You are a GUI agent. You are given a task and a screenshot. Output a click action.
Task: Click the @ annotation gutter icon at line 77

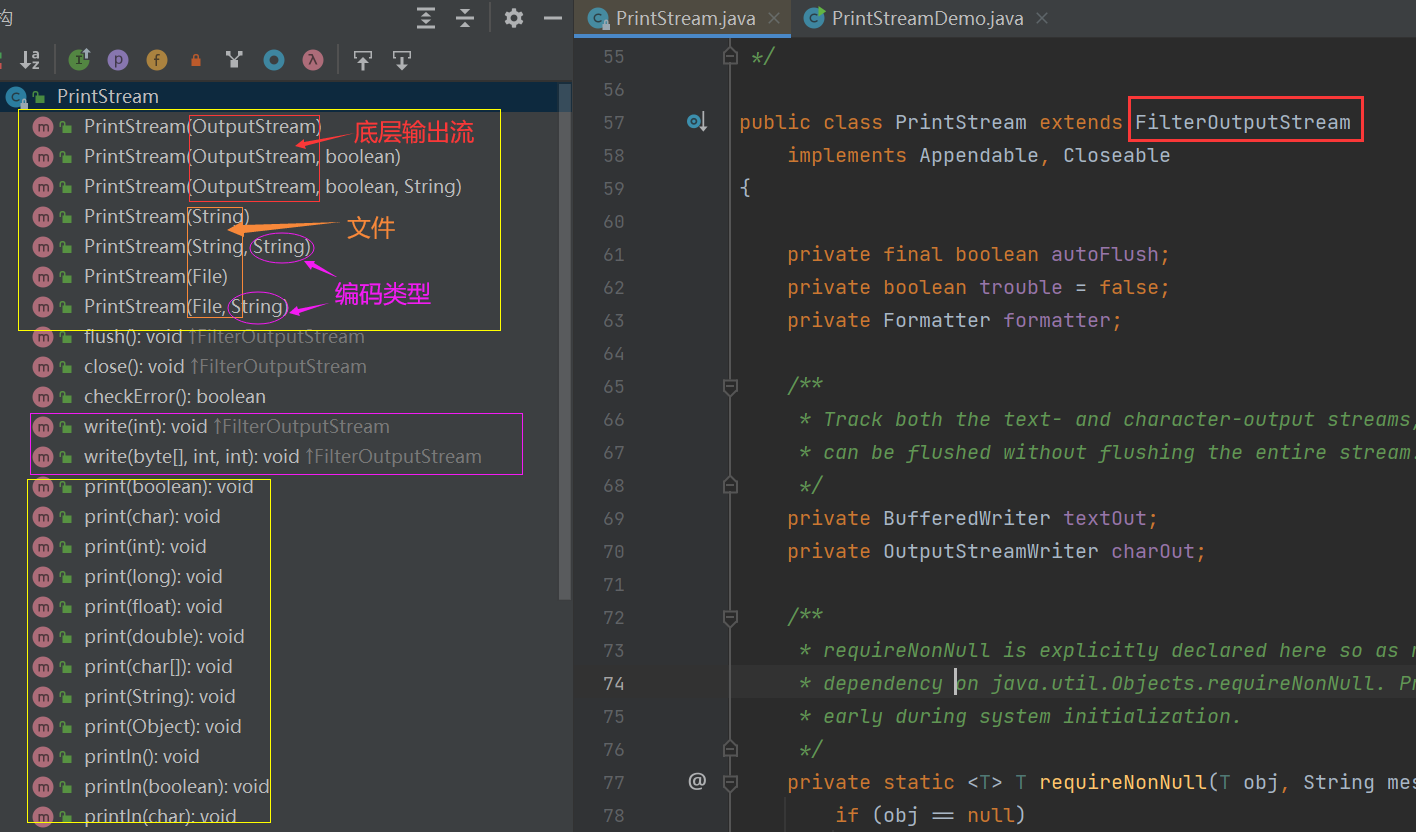coord(697,781)
